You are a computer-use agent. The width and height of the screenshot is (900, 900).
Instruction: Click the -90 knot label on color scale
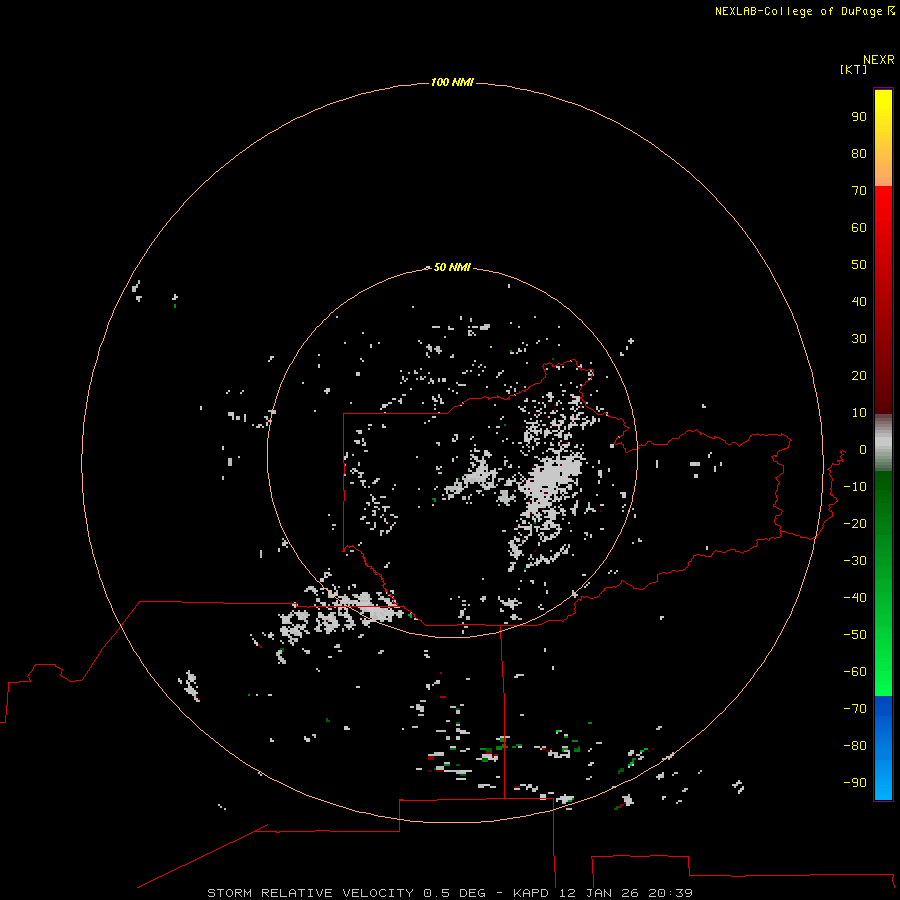pyautogui.click(x=855, y=783)
